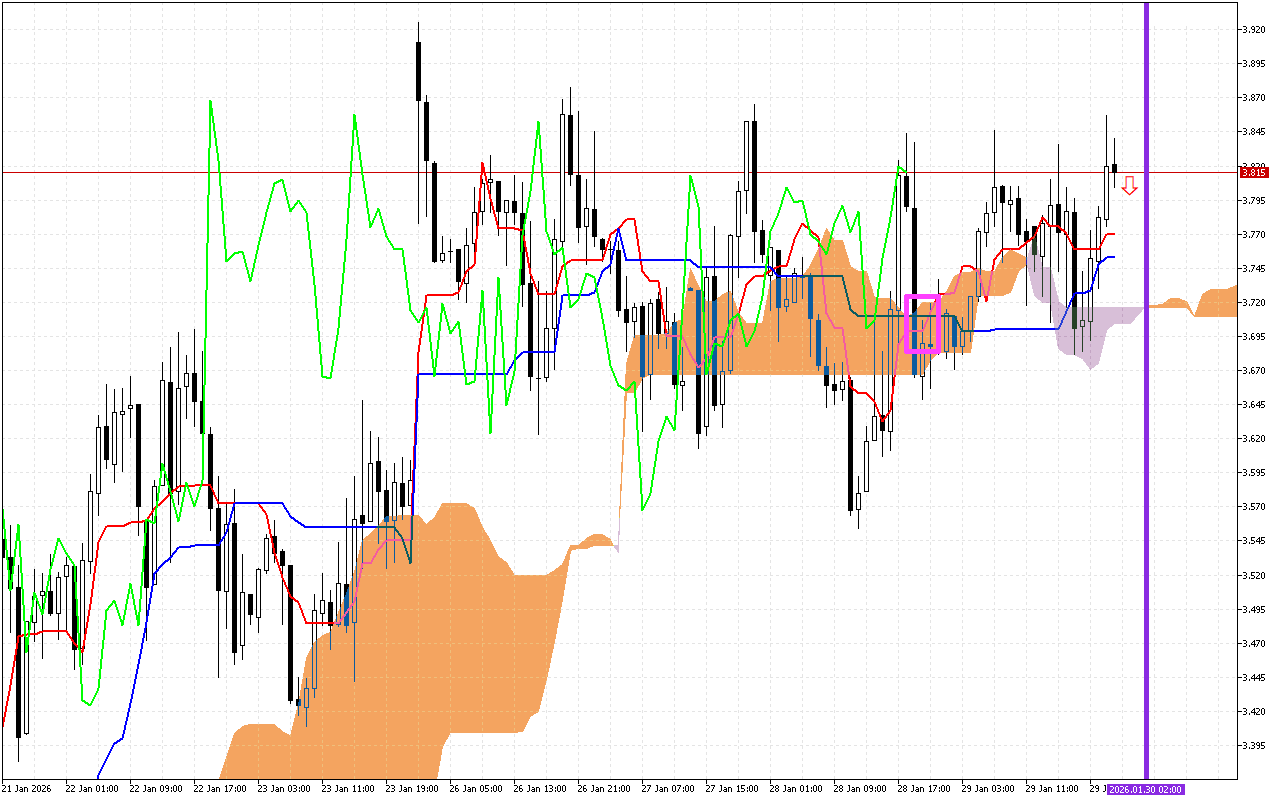This screenshot has height=800, width=1280.
Task: Select the purple vertical line
Action: click(x=1146, y=400)
